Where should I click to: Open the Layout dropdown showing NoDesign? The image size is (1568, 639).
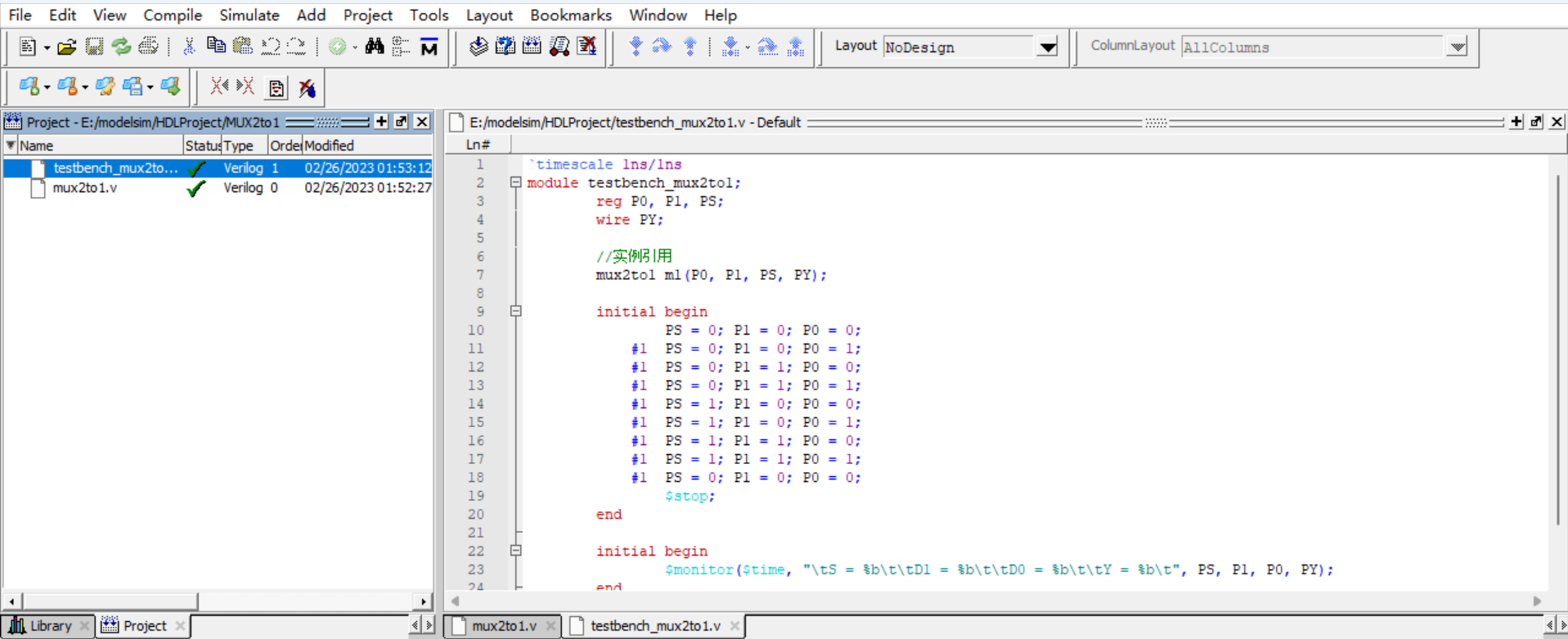point(1047,47)
